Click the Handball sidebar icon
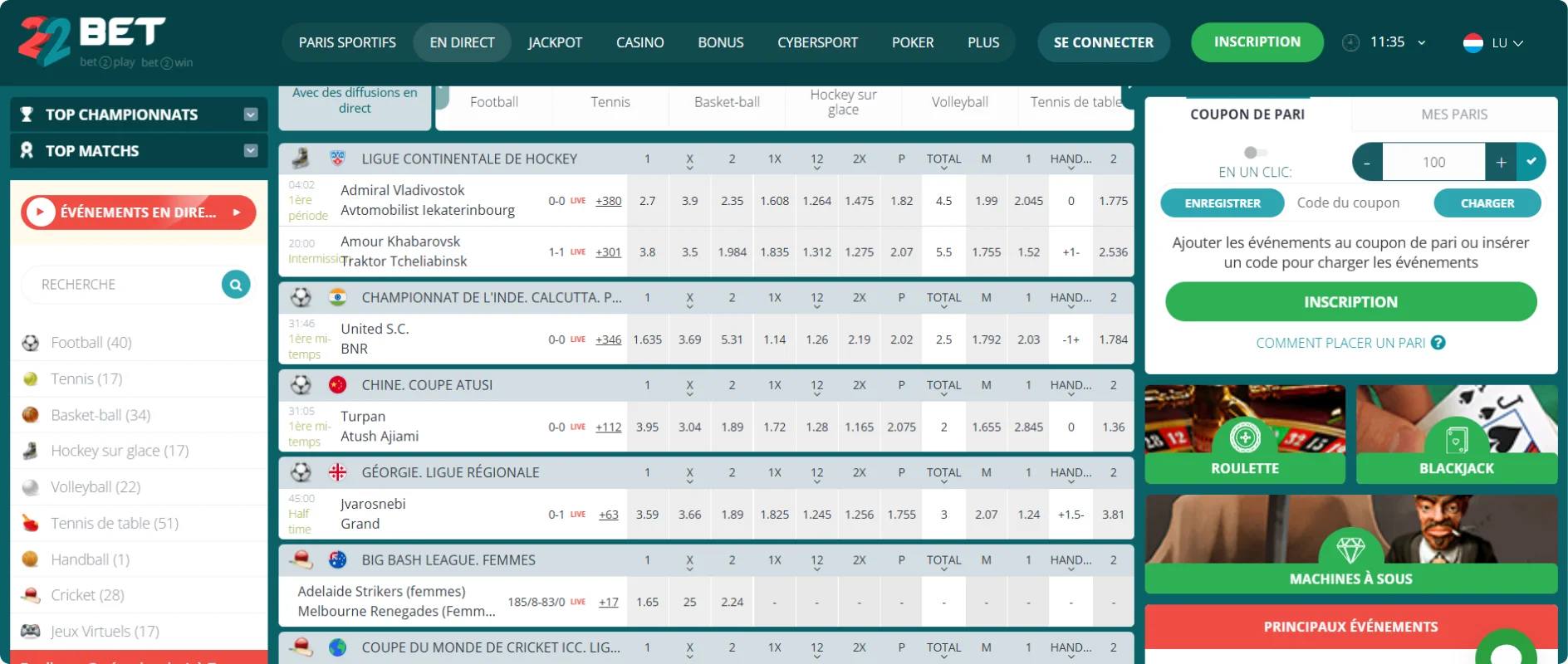The width and height of the screenshot is (1568, 664). [31, 559]
